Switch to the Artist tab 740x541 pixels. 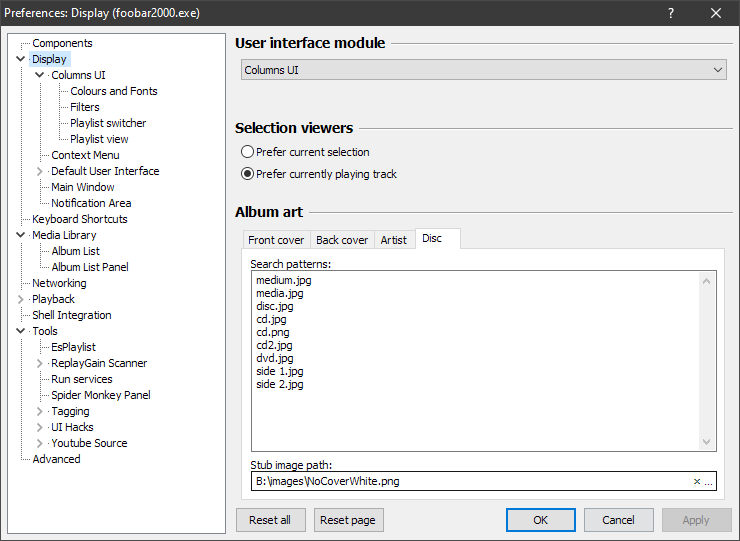coord(393,240)
